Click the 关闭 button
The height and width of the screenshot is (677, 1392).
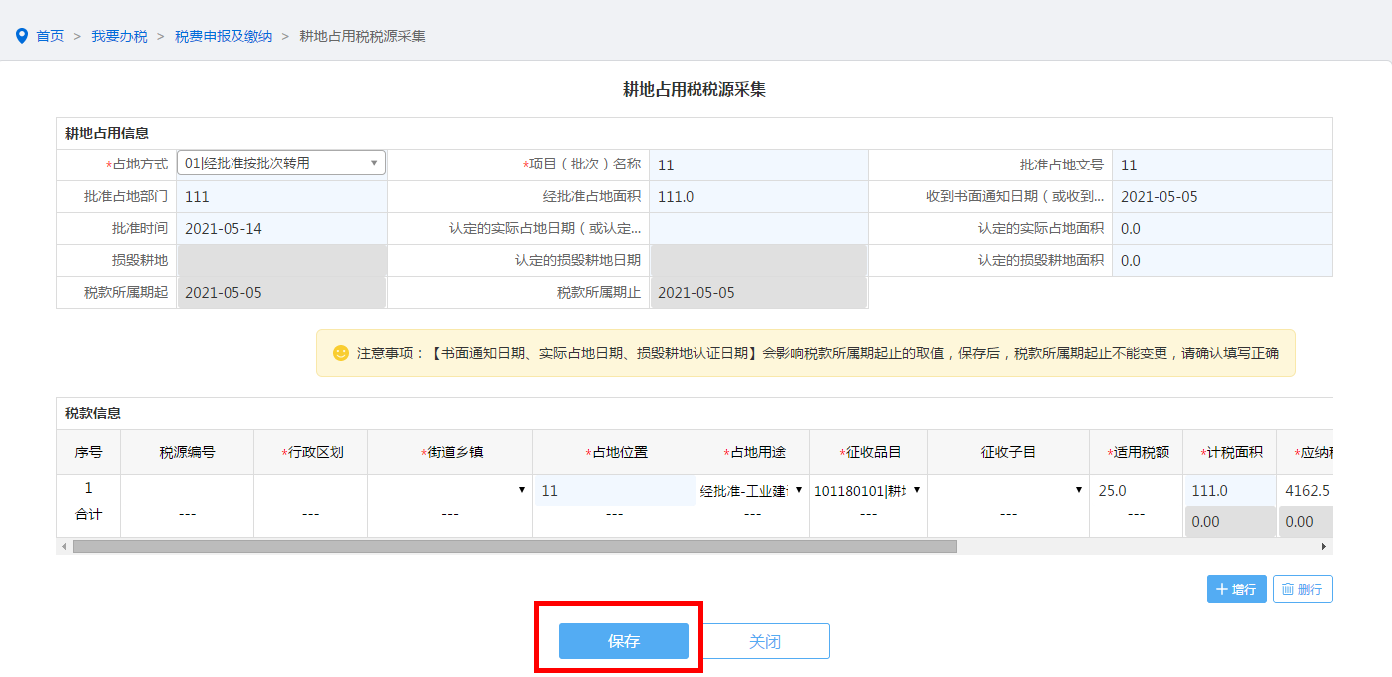765,641
